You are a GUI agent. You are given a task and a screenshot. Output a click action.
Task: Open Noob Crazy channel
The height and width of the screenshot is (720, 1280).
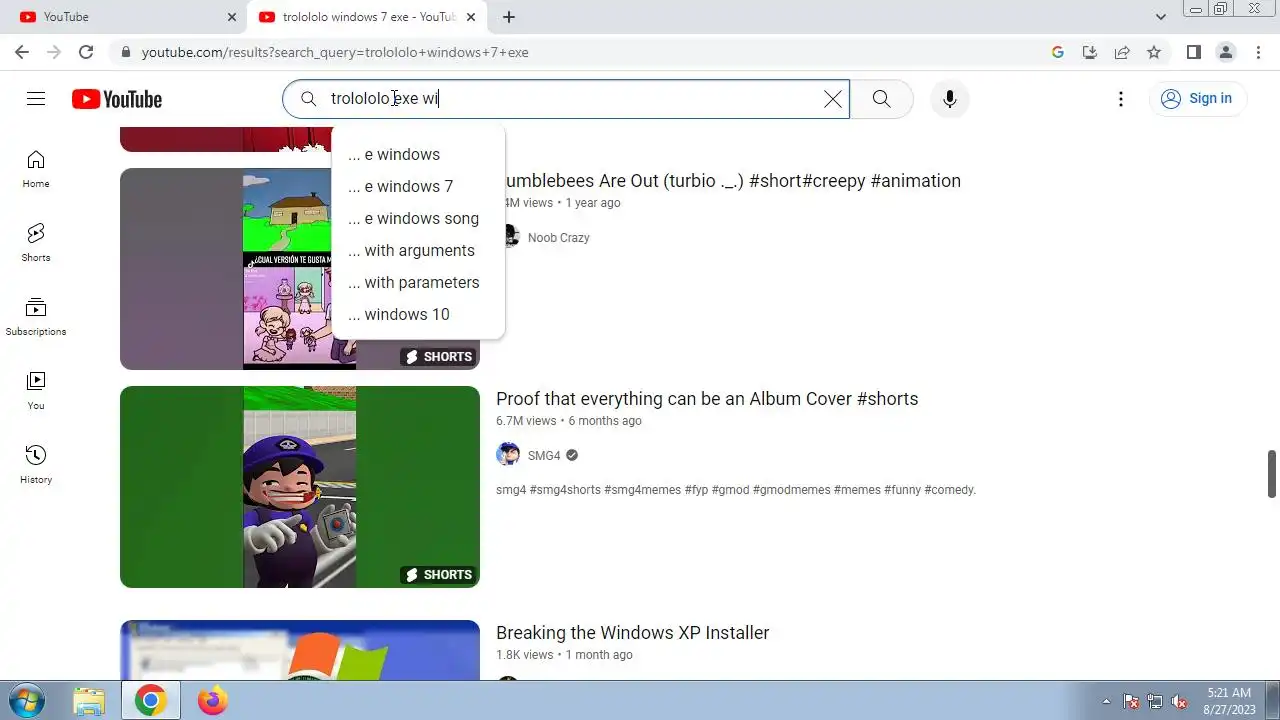(x=558, y=238)
